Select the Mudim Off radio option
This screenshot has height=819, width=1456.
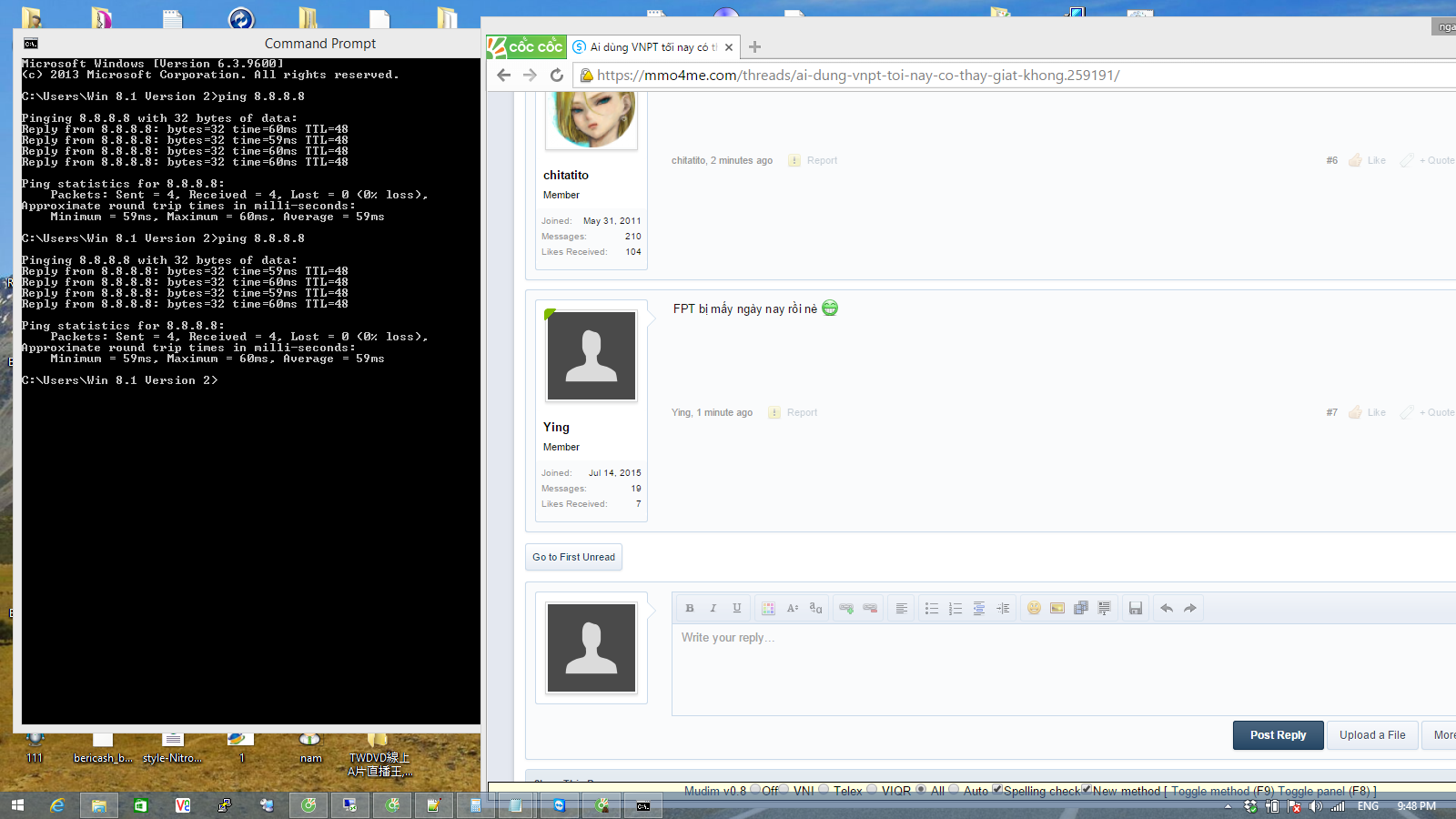(755, 790)
